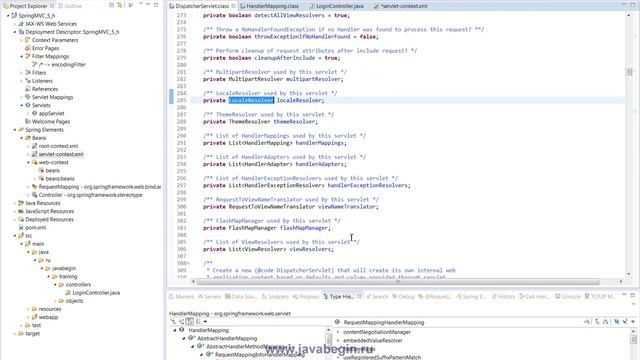Collapse the SpringMVC_5_h project node

click(x=8, y=16)
